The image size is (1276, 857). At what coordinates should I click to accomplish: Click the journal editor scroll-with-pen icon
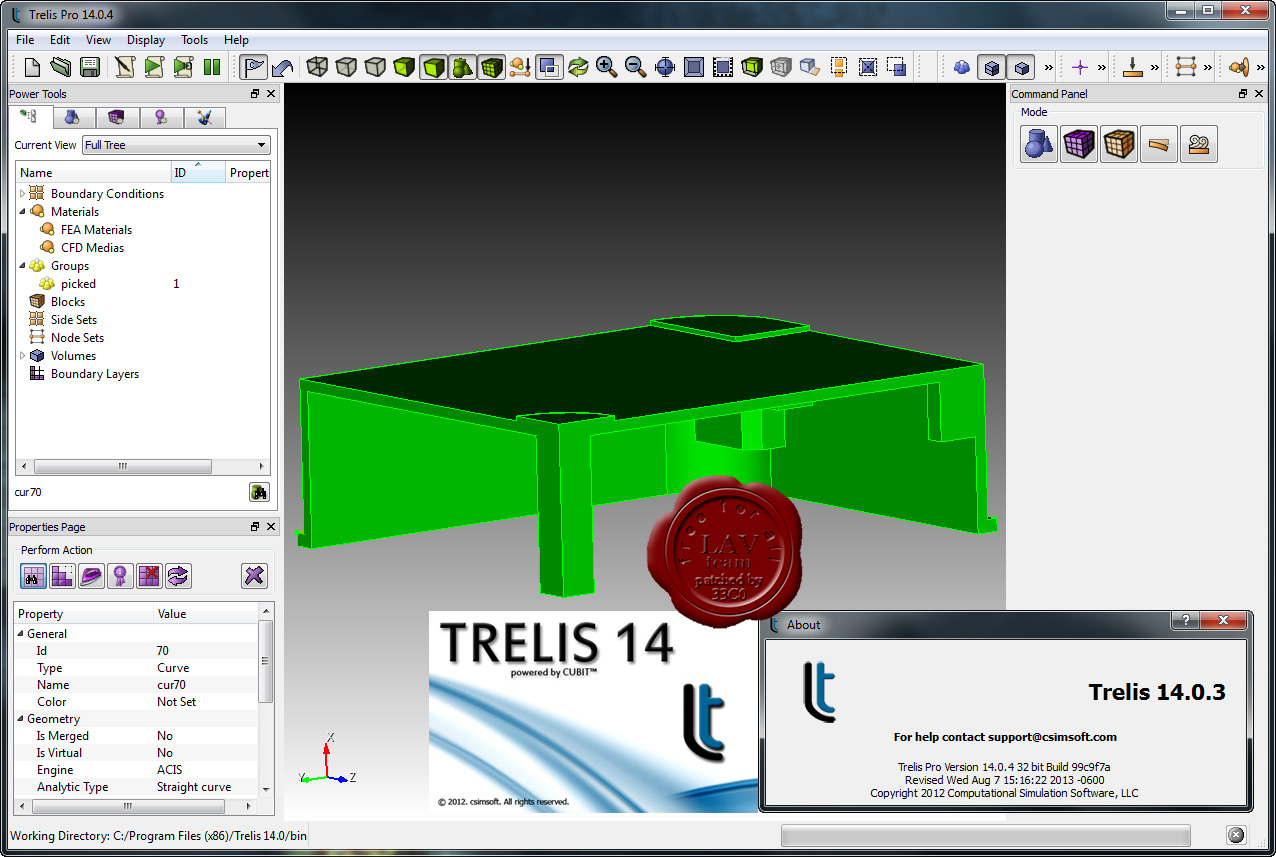point(124,67)
